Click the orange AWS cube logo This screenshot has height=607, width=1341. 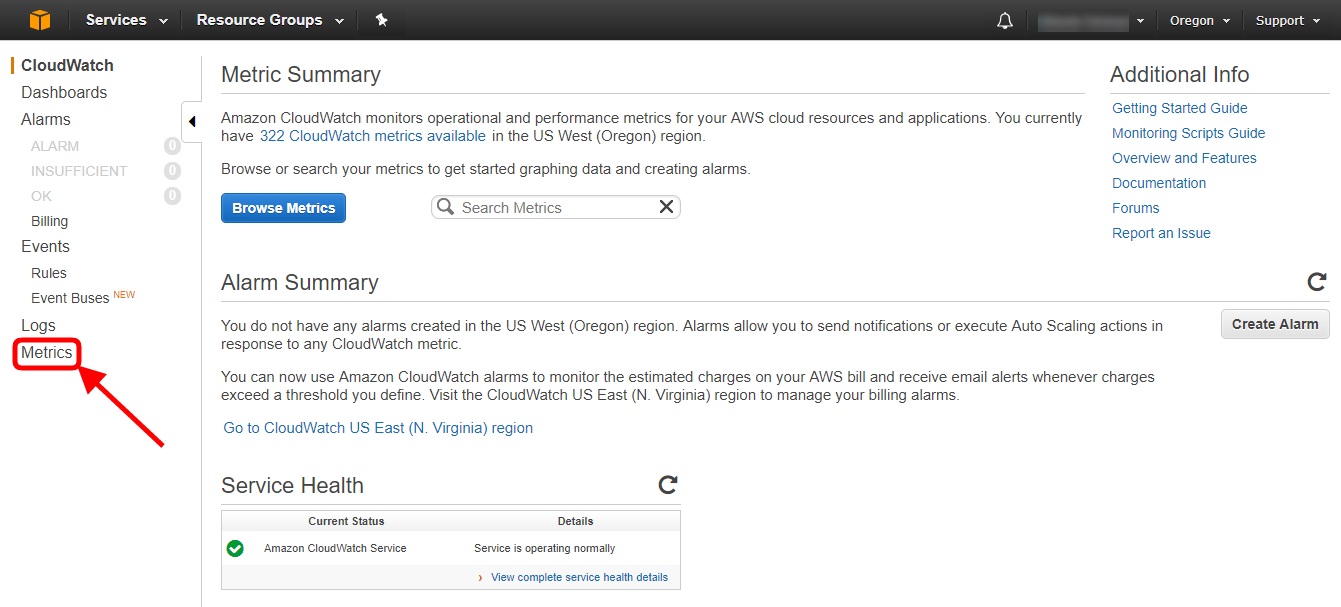coord(39,20)
